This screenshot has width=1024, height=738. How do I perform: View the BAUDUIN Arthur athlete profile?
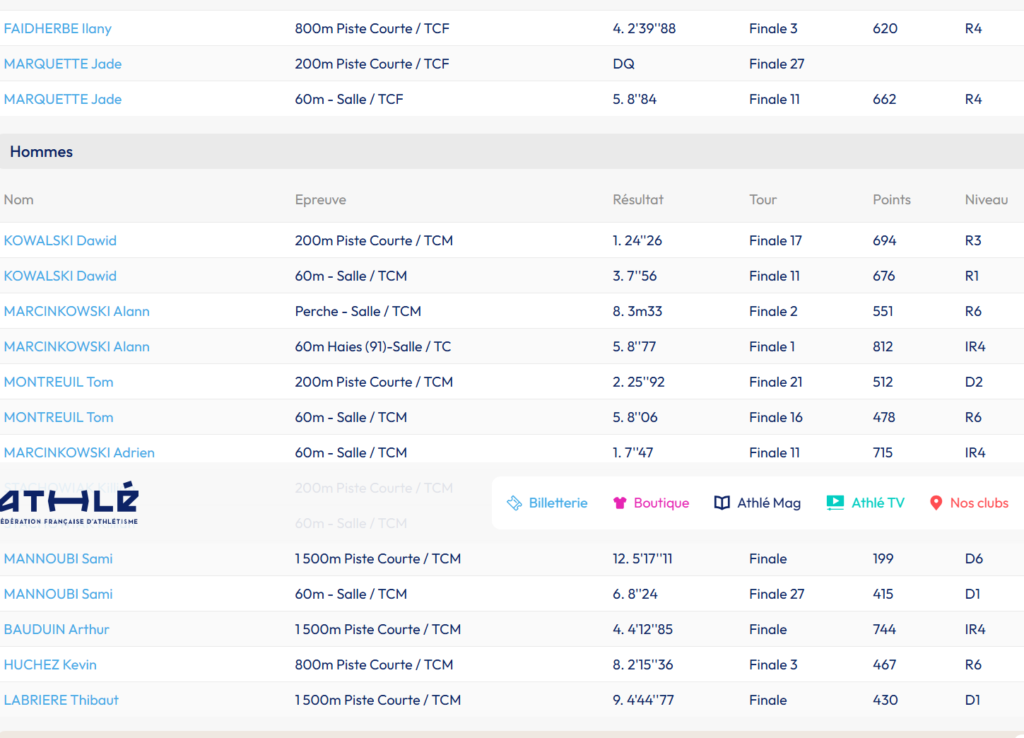(57, 630)
